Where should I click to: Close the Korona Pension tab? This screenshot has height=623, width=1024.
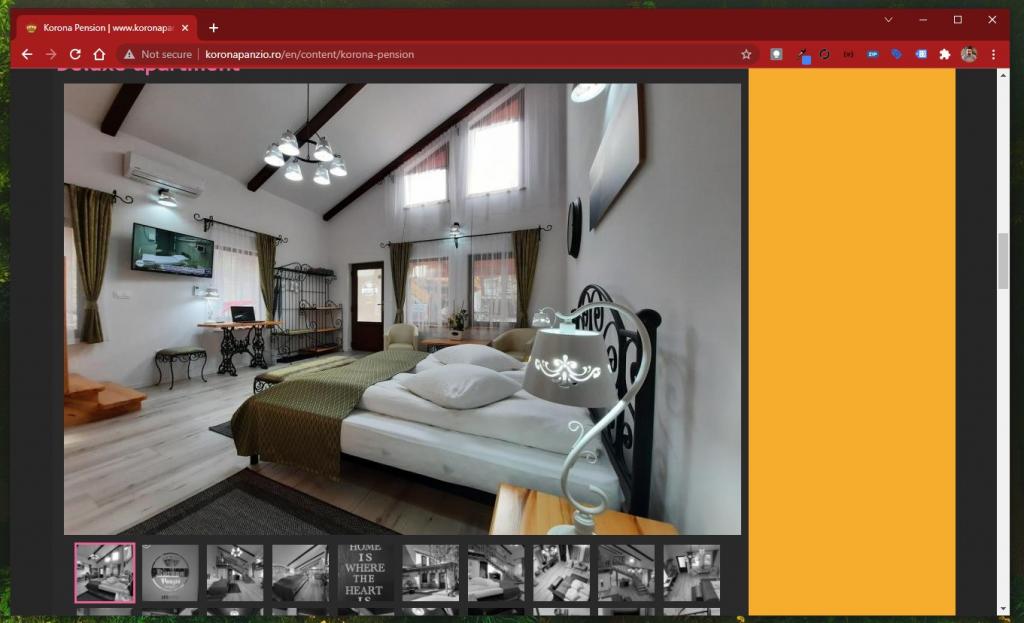pos(185,28)
